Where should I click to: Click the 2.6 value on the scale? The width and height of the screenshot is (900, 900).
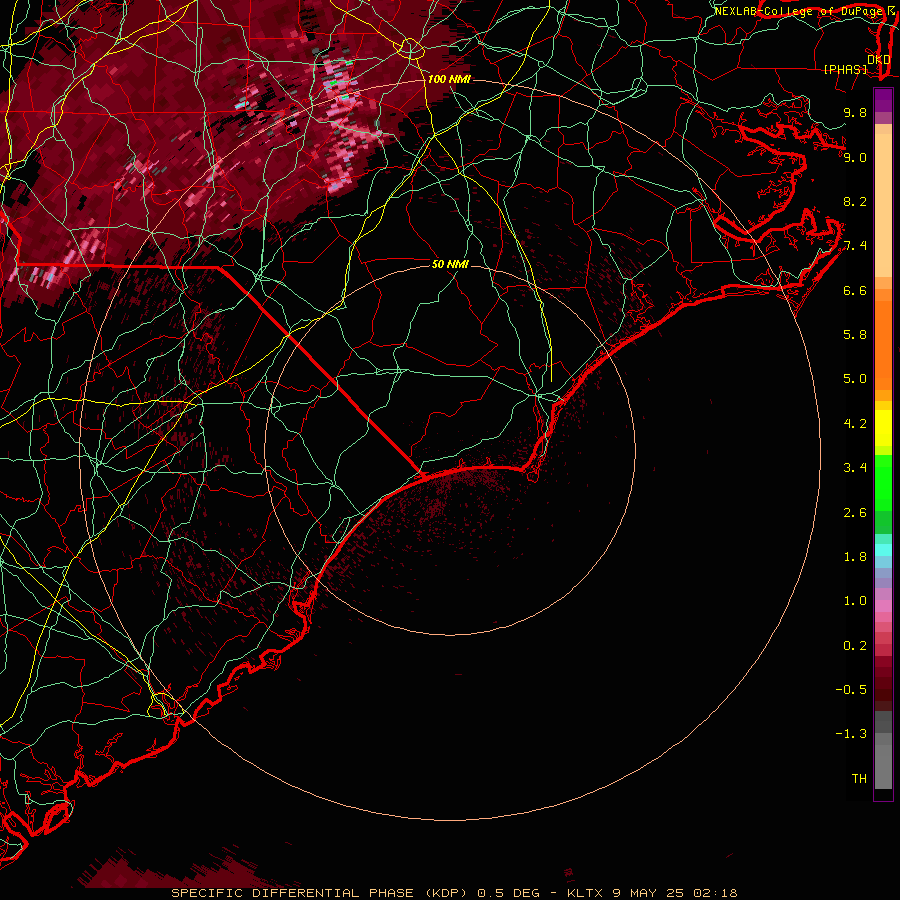[855, 513]
